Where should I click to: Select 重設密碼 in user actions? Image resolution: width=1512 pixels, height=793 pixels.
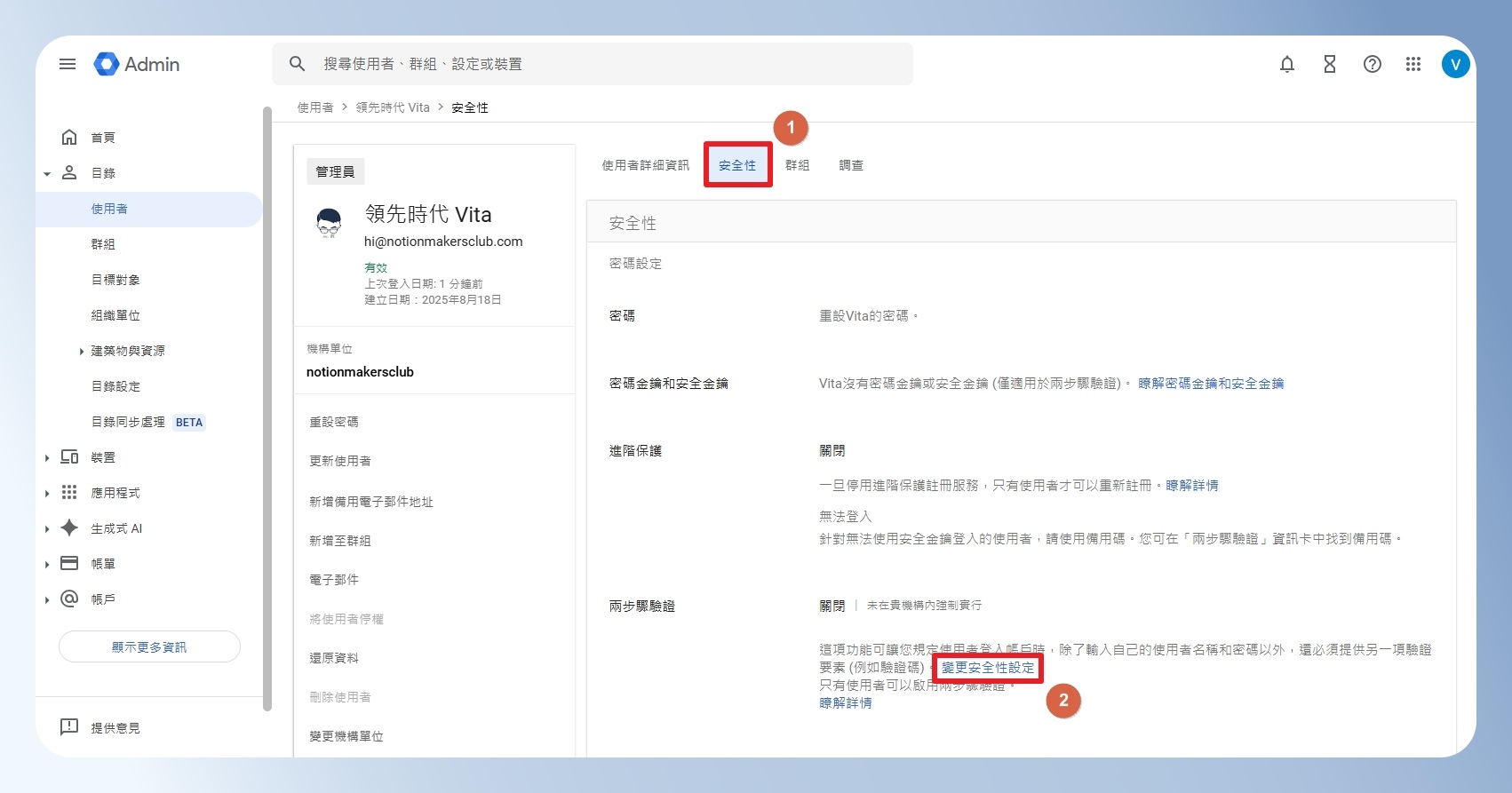(334, 422)
